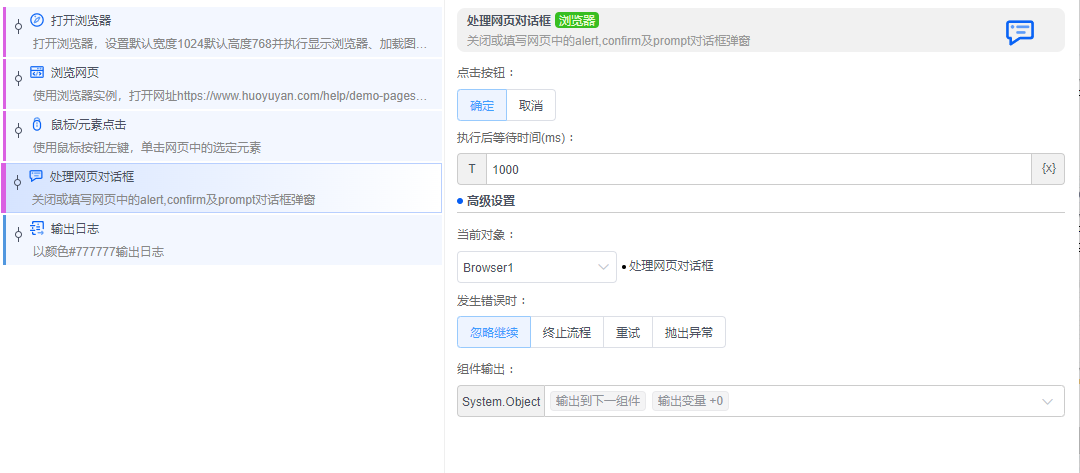Click the 设置默认宽度1024 description text

click(230, 44)
